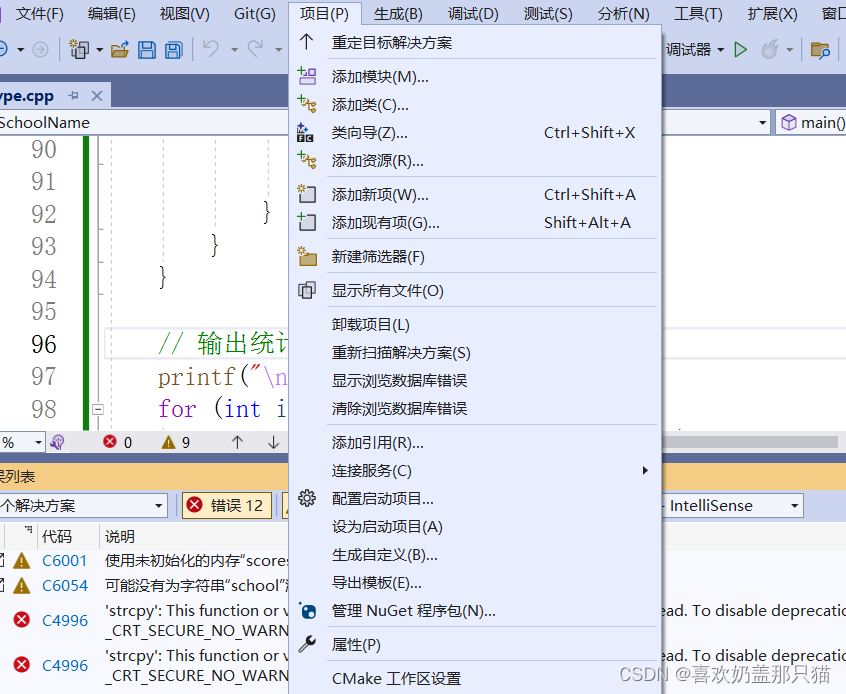Viewport: 846px width, 694px height.
Task: Go to next issue with down arrow
Action: point(274,443)
